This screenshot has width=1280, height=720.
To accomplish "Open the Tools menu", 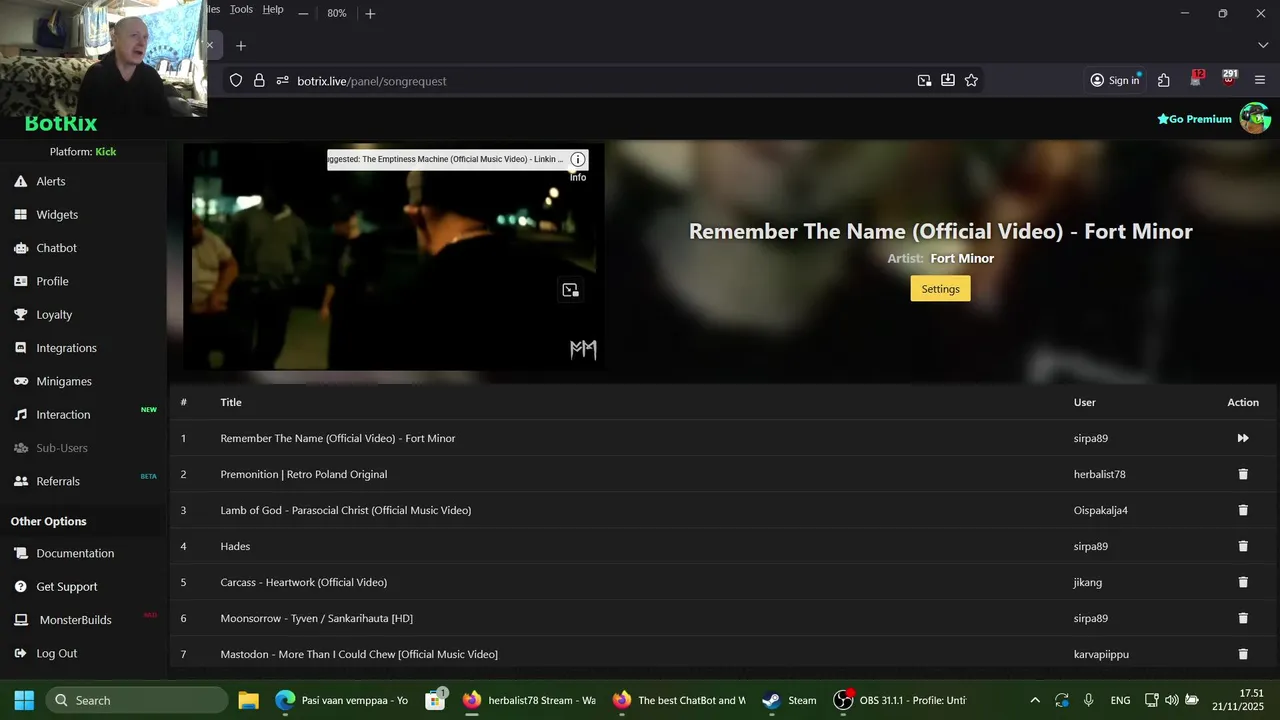I will [241, 9].
